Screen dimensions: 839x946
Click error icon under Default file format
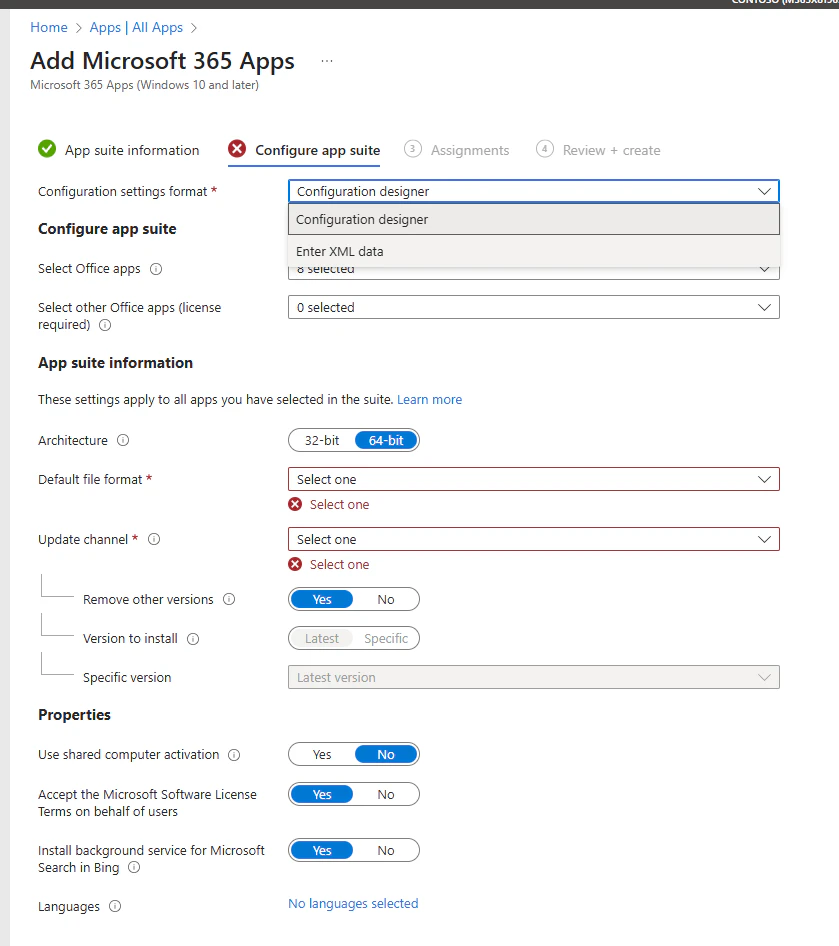[x=295, y=504]
